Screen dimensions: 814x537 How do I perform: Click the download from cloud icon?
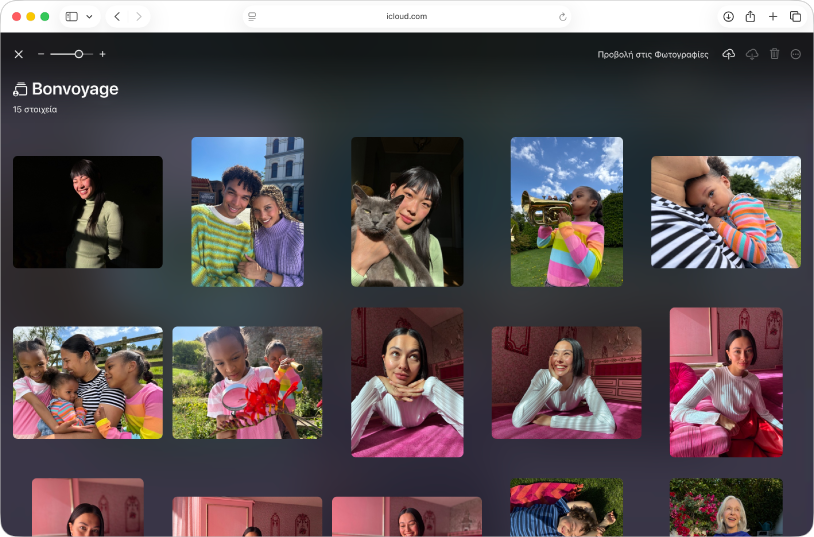click(x=752, y=54)
